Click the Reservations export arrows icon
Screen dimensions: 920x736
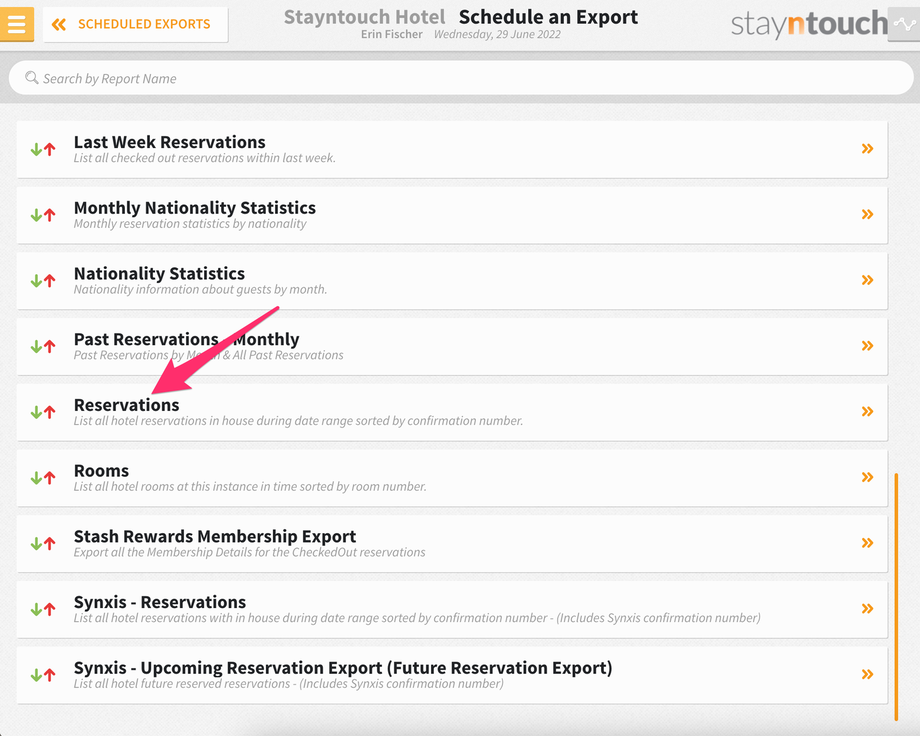[43, 413]
